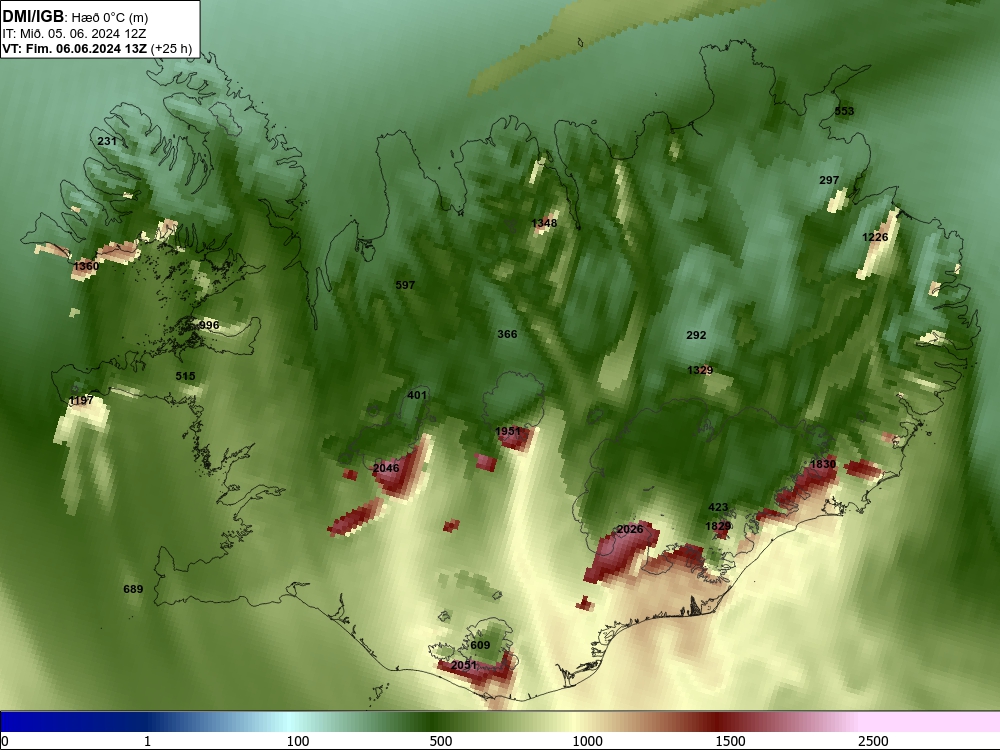The width and height of the screenshot is (1000, 750).
Task: Pick the map value 1226
Action: coord(875,237)
